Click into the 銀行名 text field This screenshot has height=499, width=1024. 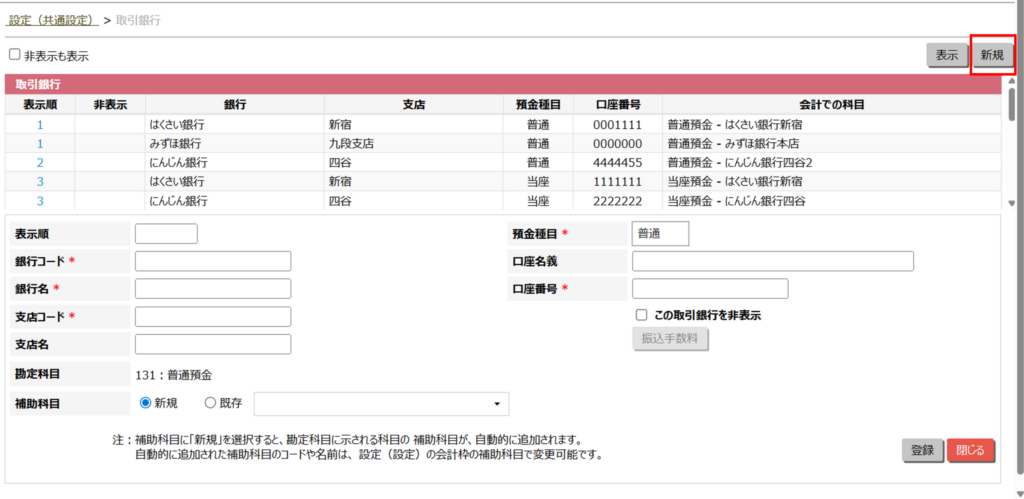[212, 288]
